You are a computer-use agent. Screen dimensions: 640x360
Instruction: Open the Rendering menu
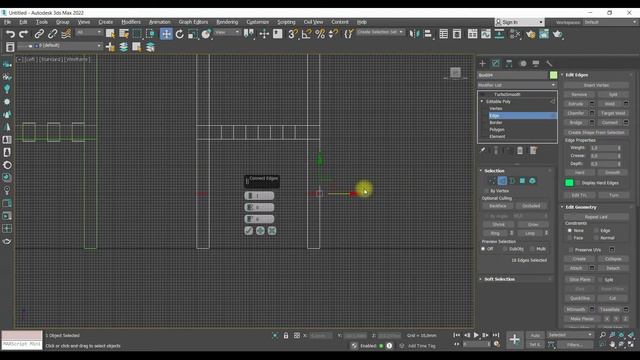pyautogui.click(x=227, y=22)
